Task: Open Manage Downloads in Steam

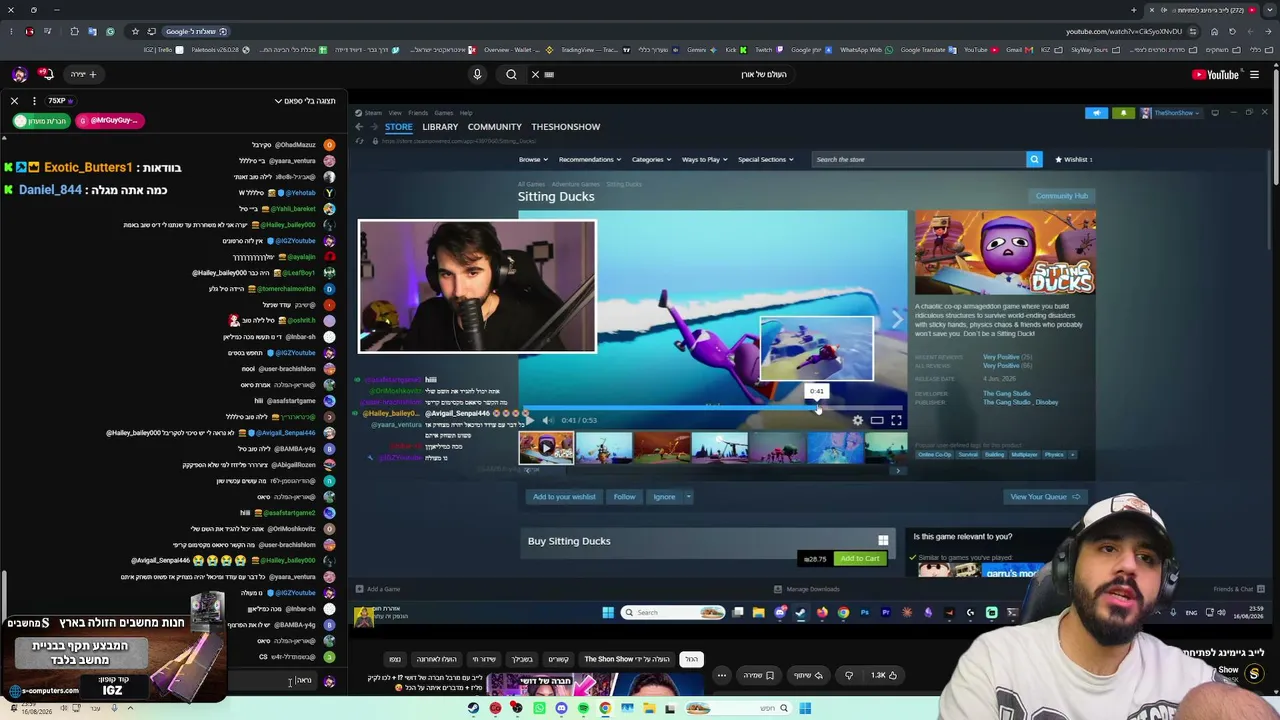Action: [808, 589]
